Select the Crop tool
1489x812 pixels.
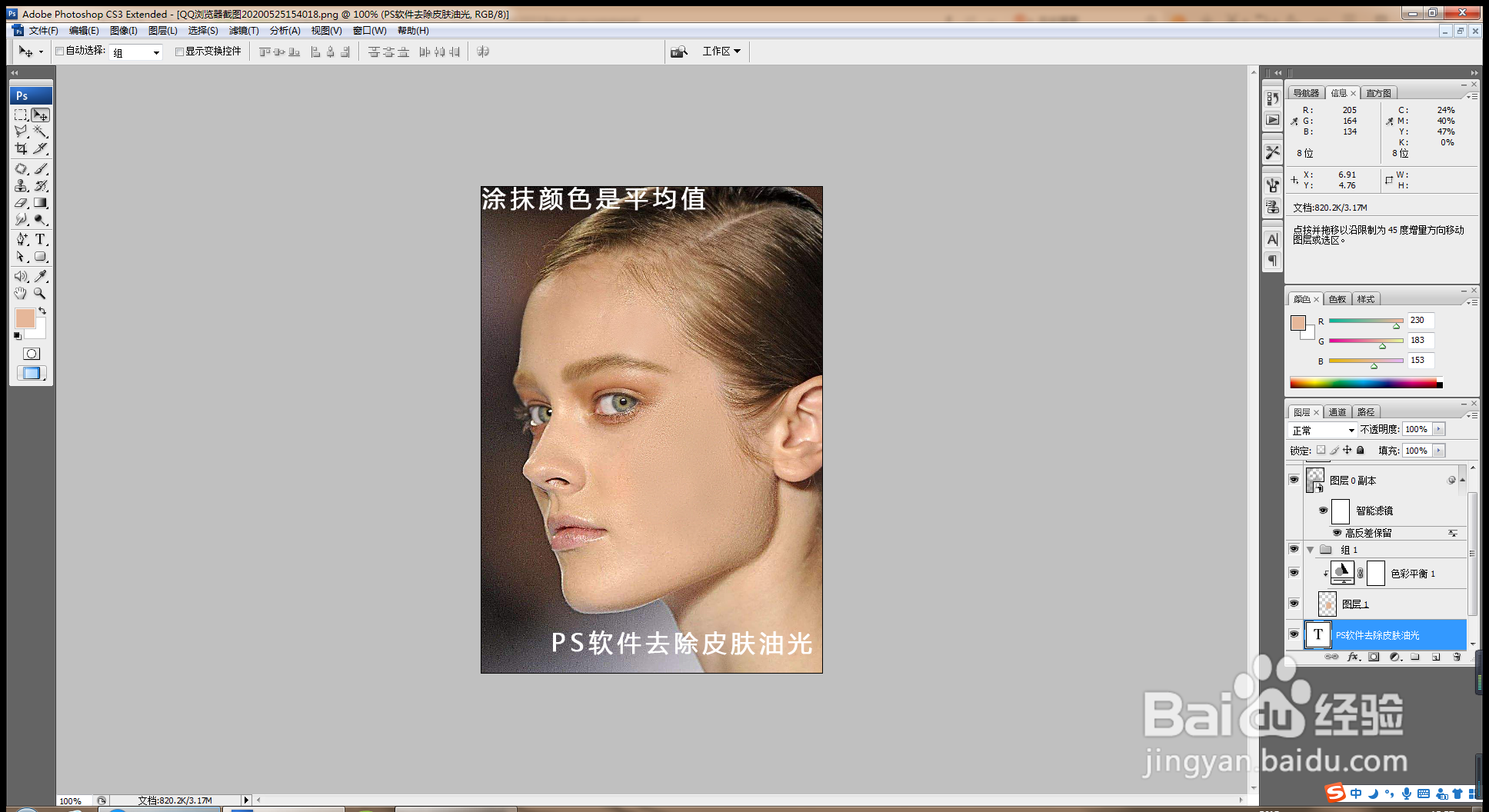click(x=22, y=148)
